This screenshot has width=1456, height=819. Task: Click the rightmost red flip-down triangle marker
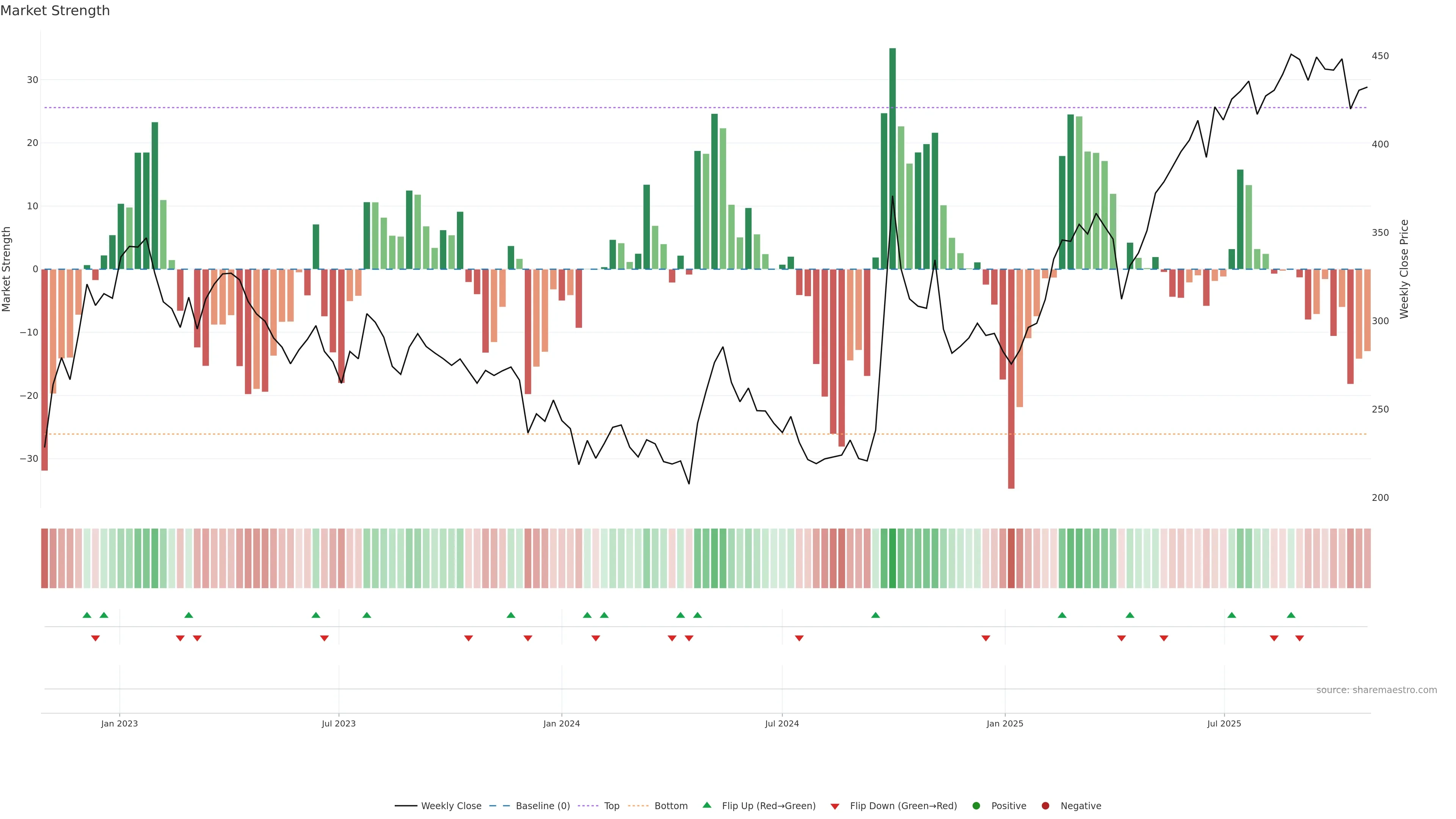(x=1299, y=638)
